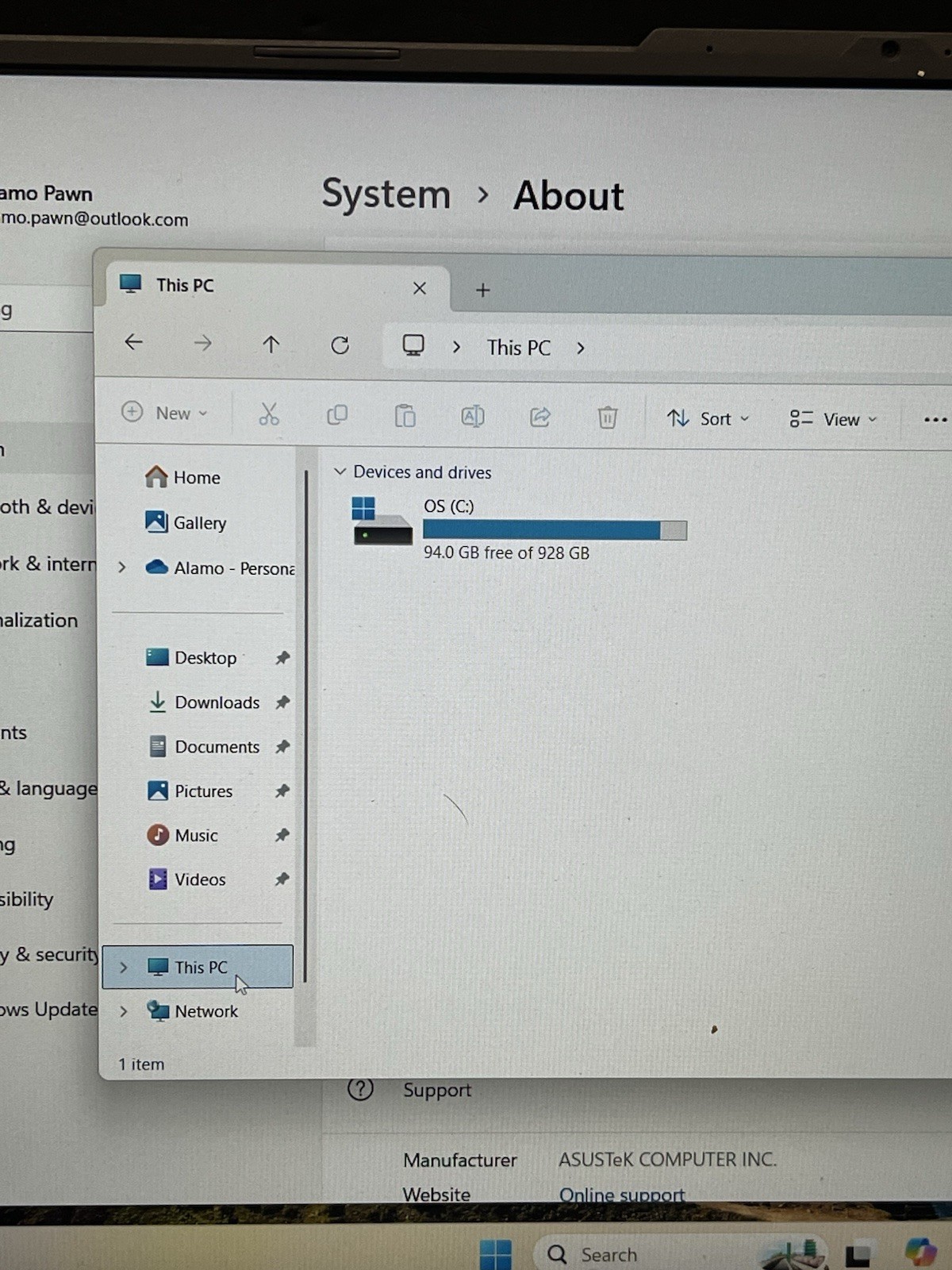Viewport: 952px width, 1270px height.
Task: Expand the Alamo - Personal OneDrive node
Action: (122, 567)
